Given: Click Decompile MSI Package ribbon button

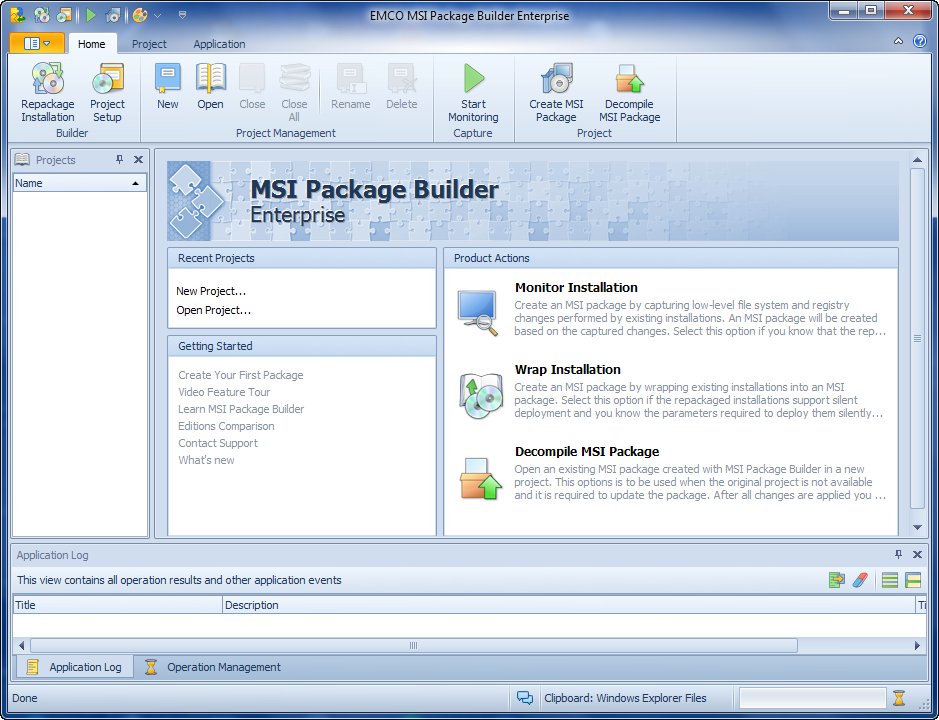Looking at the screenshot, I should tap(629, 93).
